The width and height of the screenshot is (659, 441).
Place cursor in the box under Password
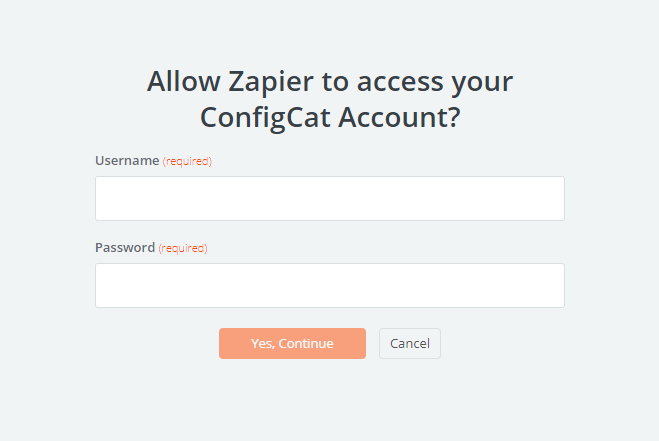point(330,285)
